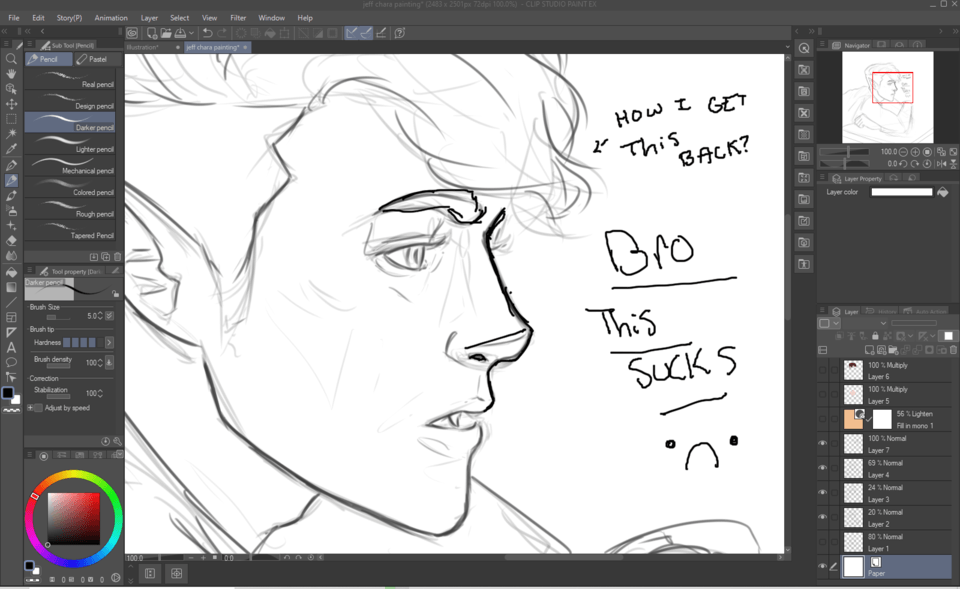Screen dimensions: 960x589
Task: Show the hidden Layer 6
Action: 823,369
